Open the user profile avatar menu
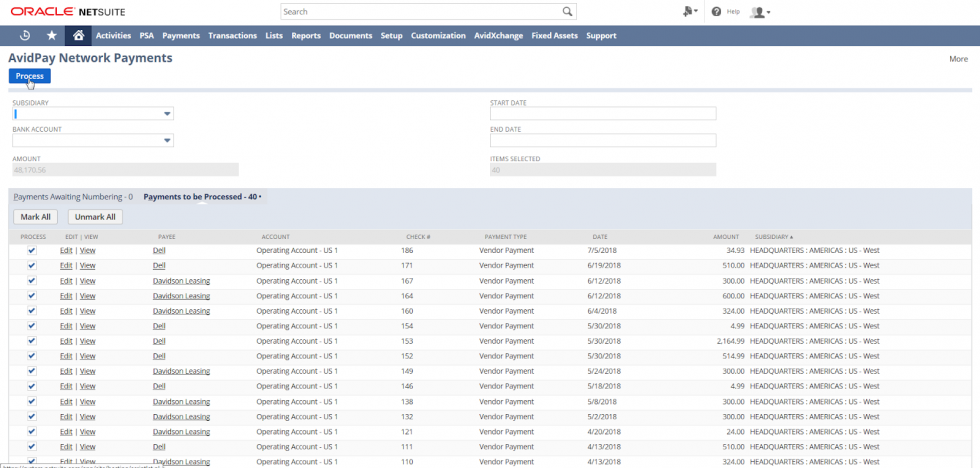980x468 pixels. click(x=760, y=12)
